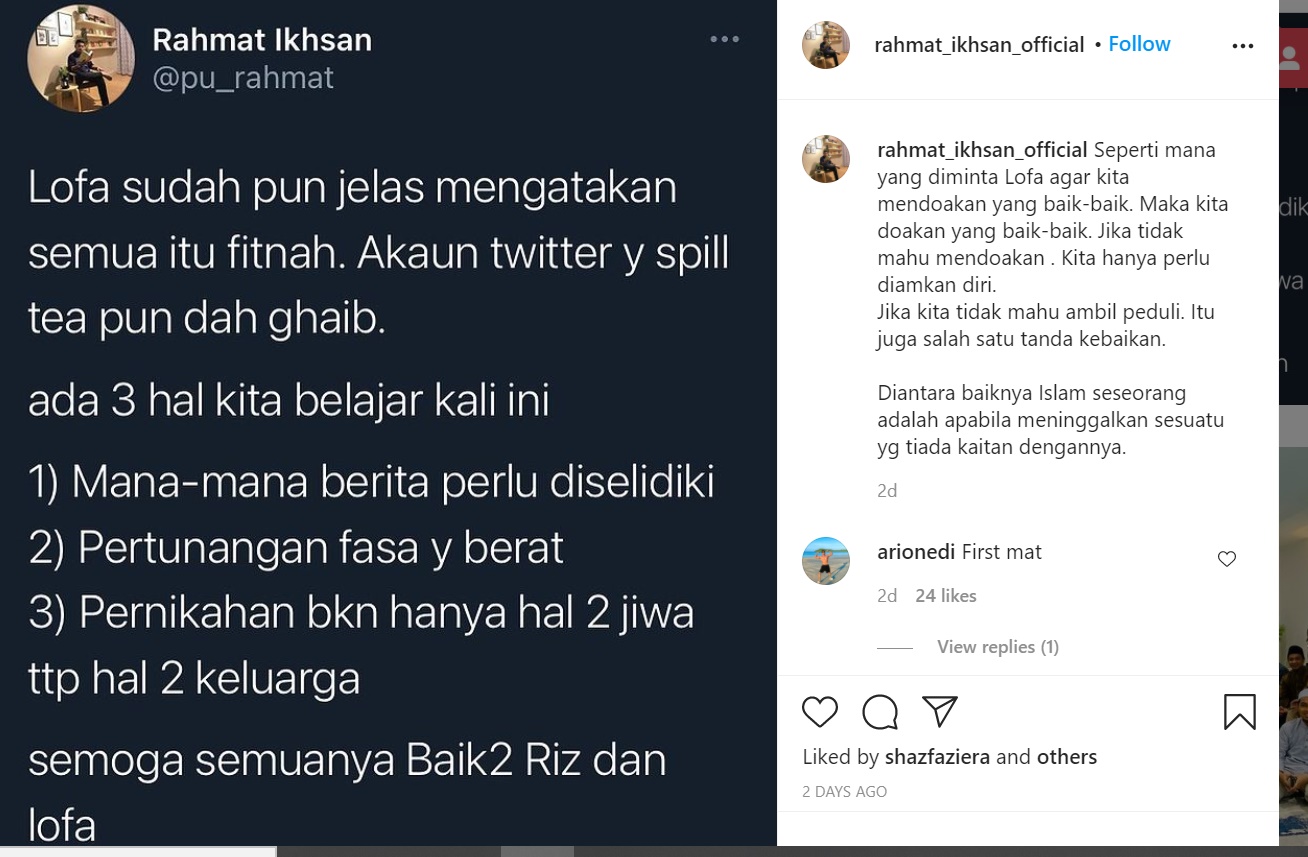The image size is (1308, 857).
Task: Like the post with the heart icon
Action: [x=820, y=712]
